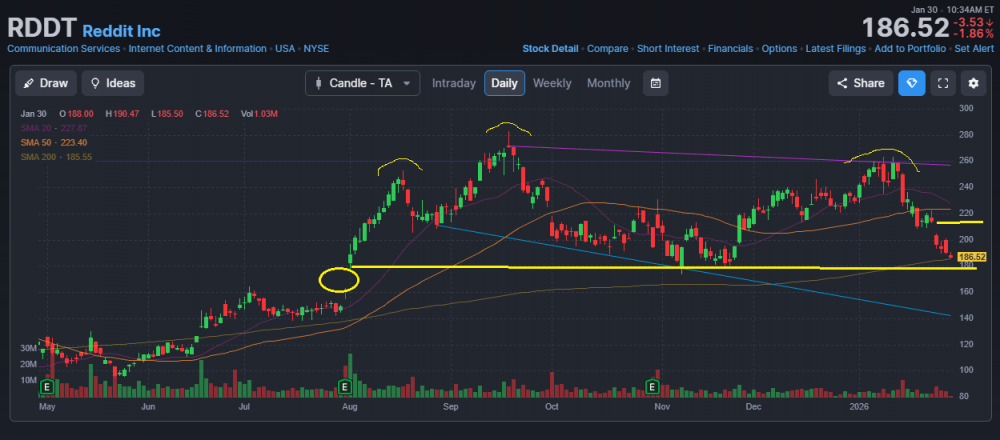Open the calendar date range picker

pos(655,83)
